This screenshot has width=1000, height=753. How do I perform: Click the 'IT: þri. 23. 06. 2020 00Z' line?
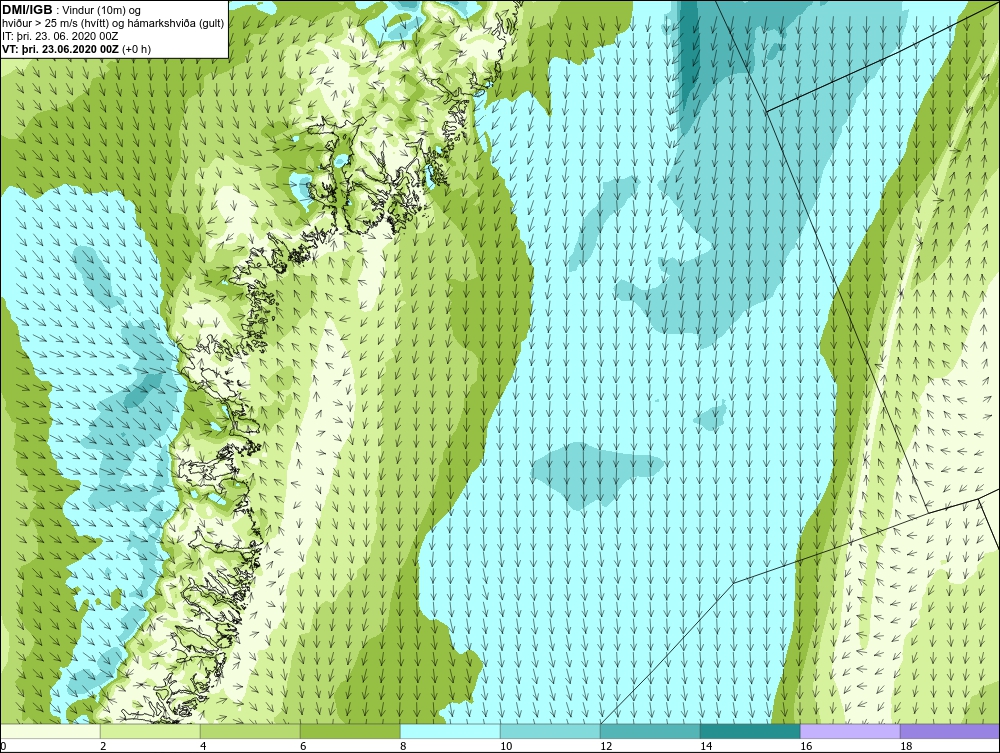[60, 36]
